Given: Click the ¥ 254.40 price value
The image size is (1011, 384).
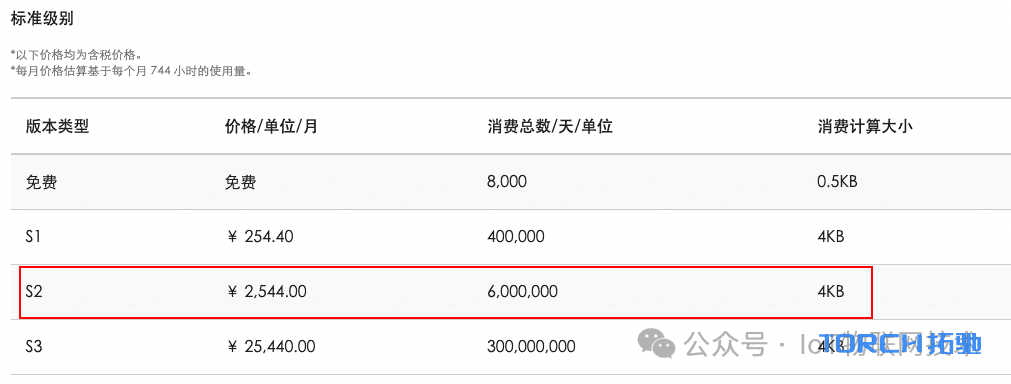Looking at the screenshot, I should tap(261, 237).
